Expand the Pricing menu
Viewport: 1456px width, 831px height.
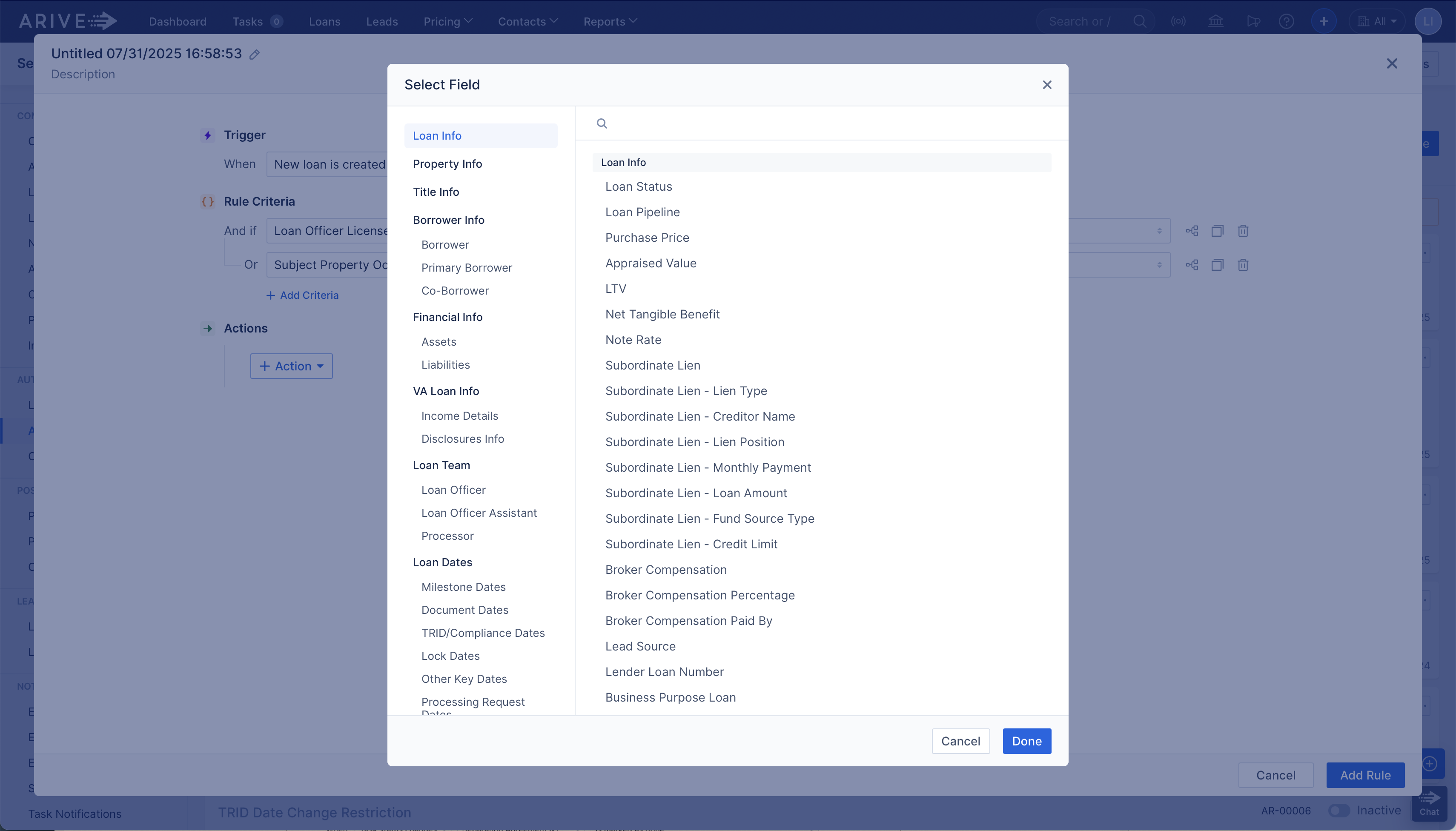(447, 21)
